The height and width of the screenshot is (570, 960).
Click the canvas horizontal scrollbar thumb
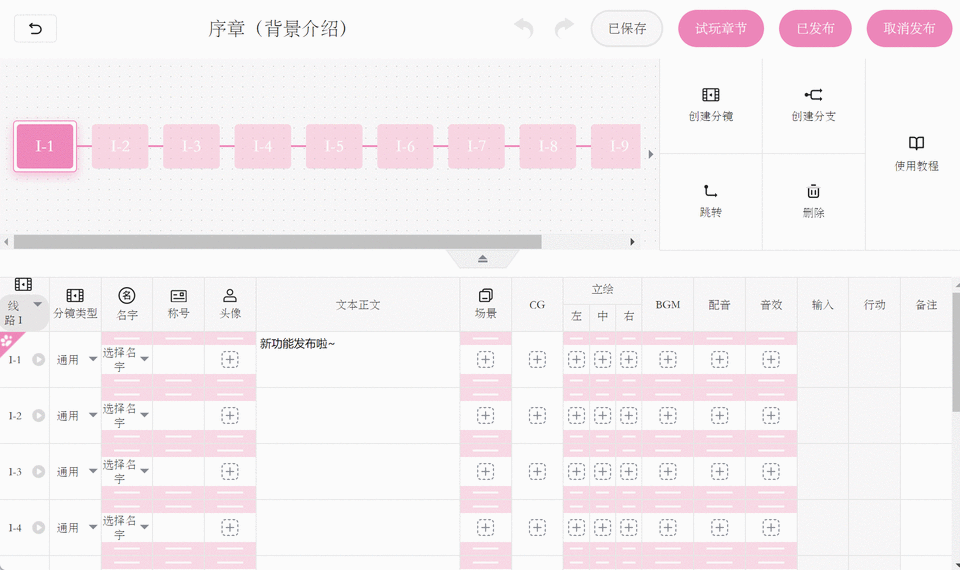coord(277,242)
